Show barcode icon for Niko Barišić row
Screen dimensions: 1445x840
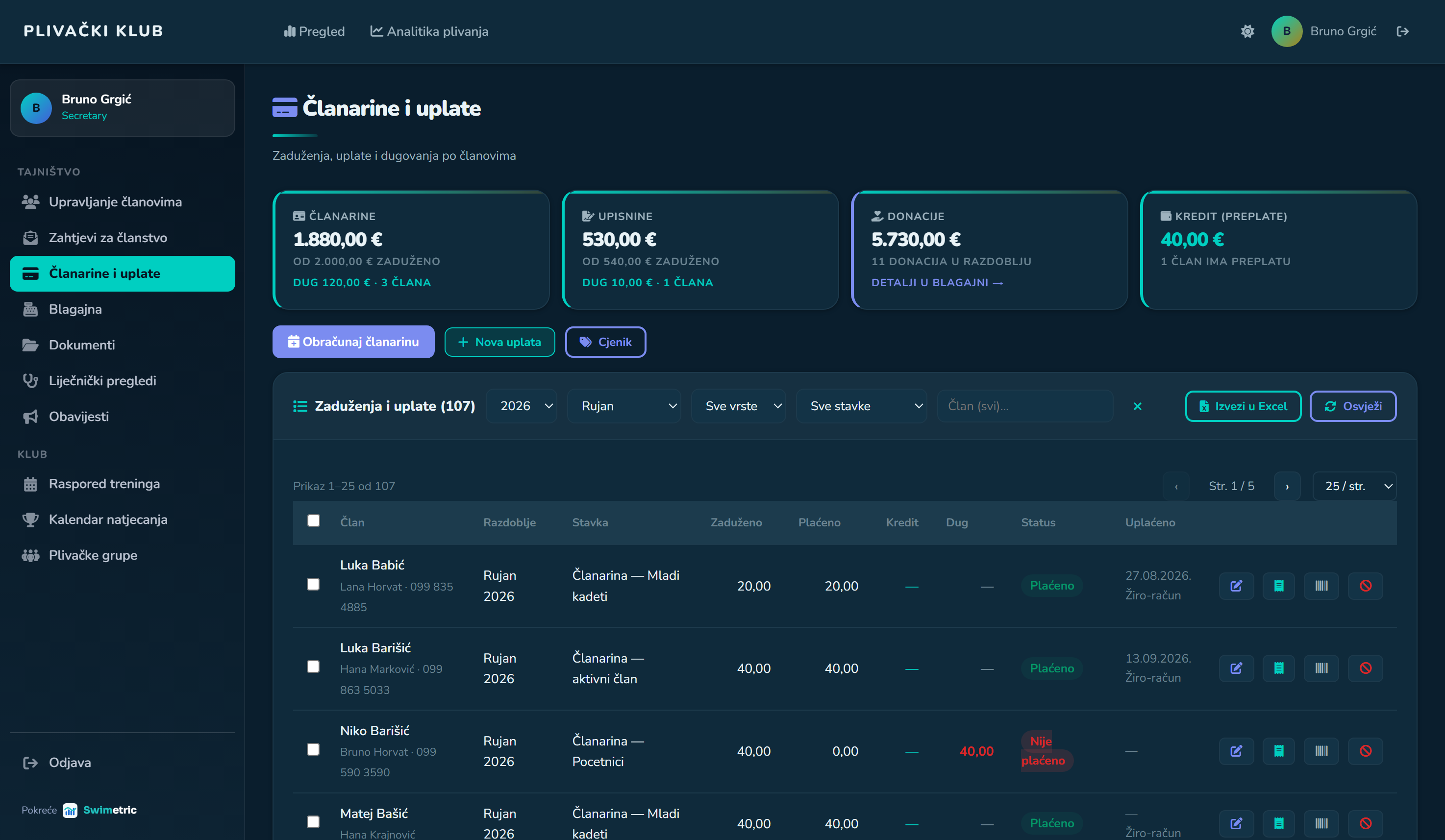[1321, 750]
